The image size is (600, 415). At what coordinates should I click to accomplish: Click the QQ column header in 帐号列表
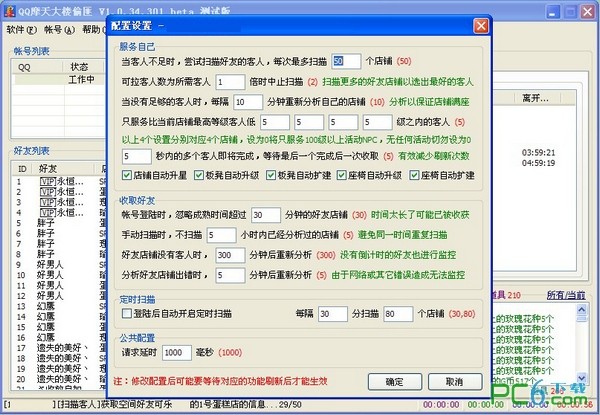tap(38, 67)
